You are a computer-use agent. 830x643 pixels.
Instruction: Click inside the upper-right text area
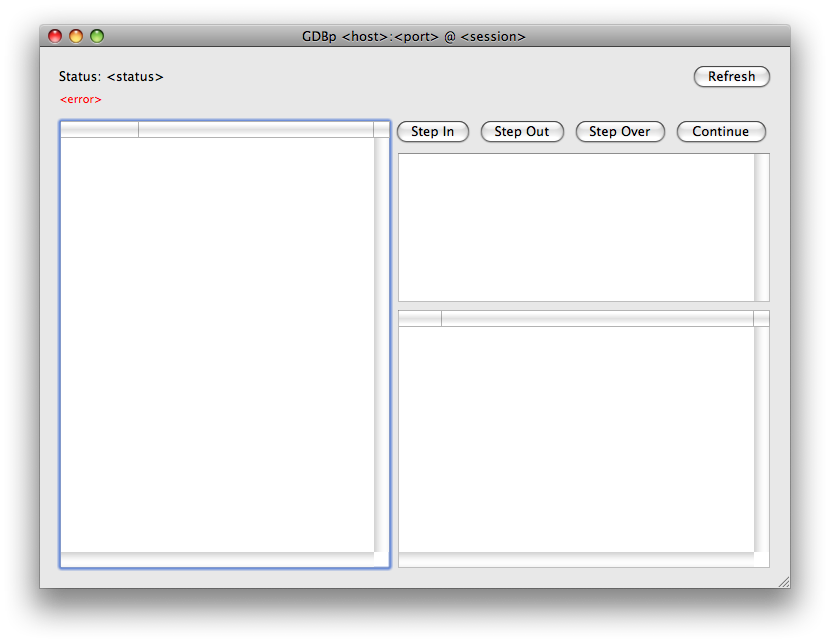click(576, 228)
